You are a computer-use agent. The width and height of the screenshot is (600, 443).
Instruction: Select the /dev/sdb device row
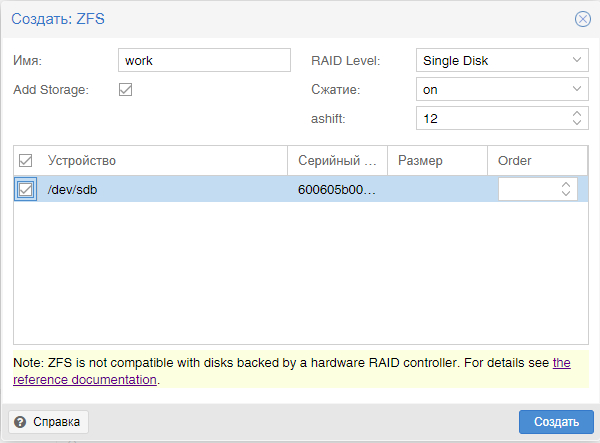click(x=301, y=189)
